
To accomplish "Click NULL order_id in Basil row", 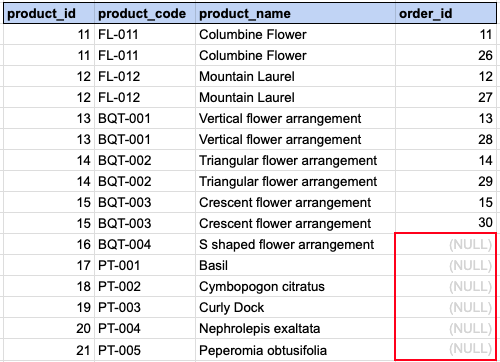I will pyautogui.click(x=446, y=265).
